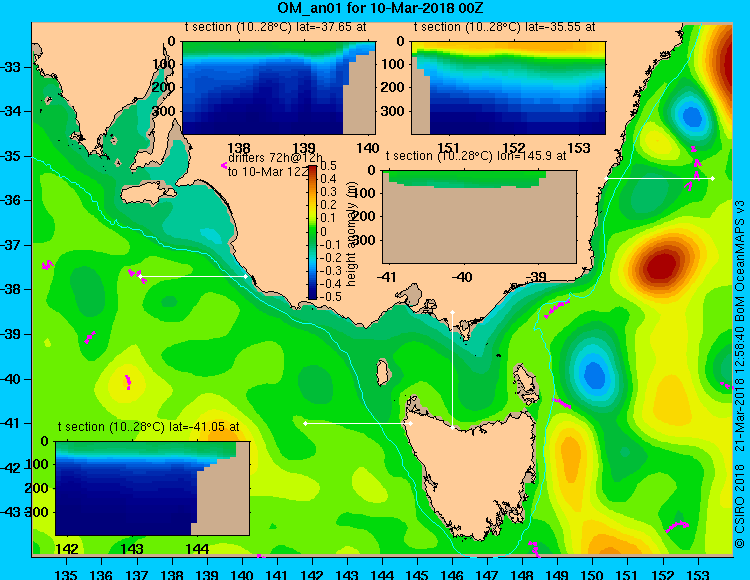Click the 135 longitude label on the bottom axis
750x580 pixels.
(66, 574)
